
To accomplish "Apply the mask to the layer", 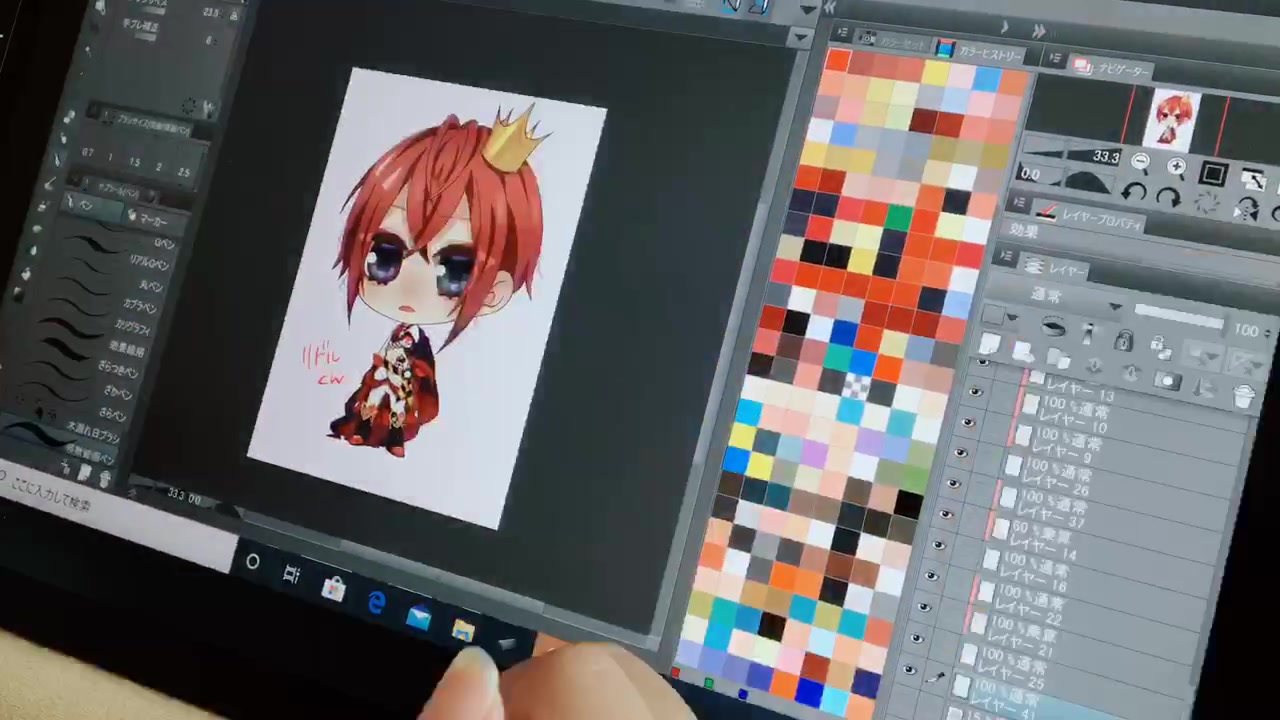I will (x=1205, y=388).
